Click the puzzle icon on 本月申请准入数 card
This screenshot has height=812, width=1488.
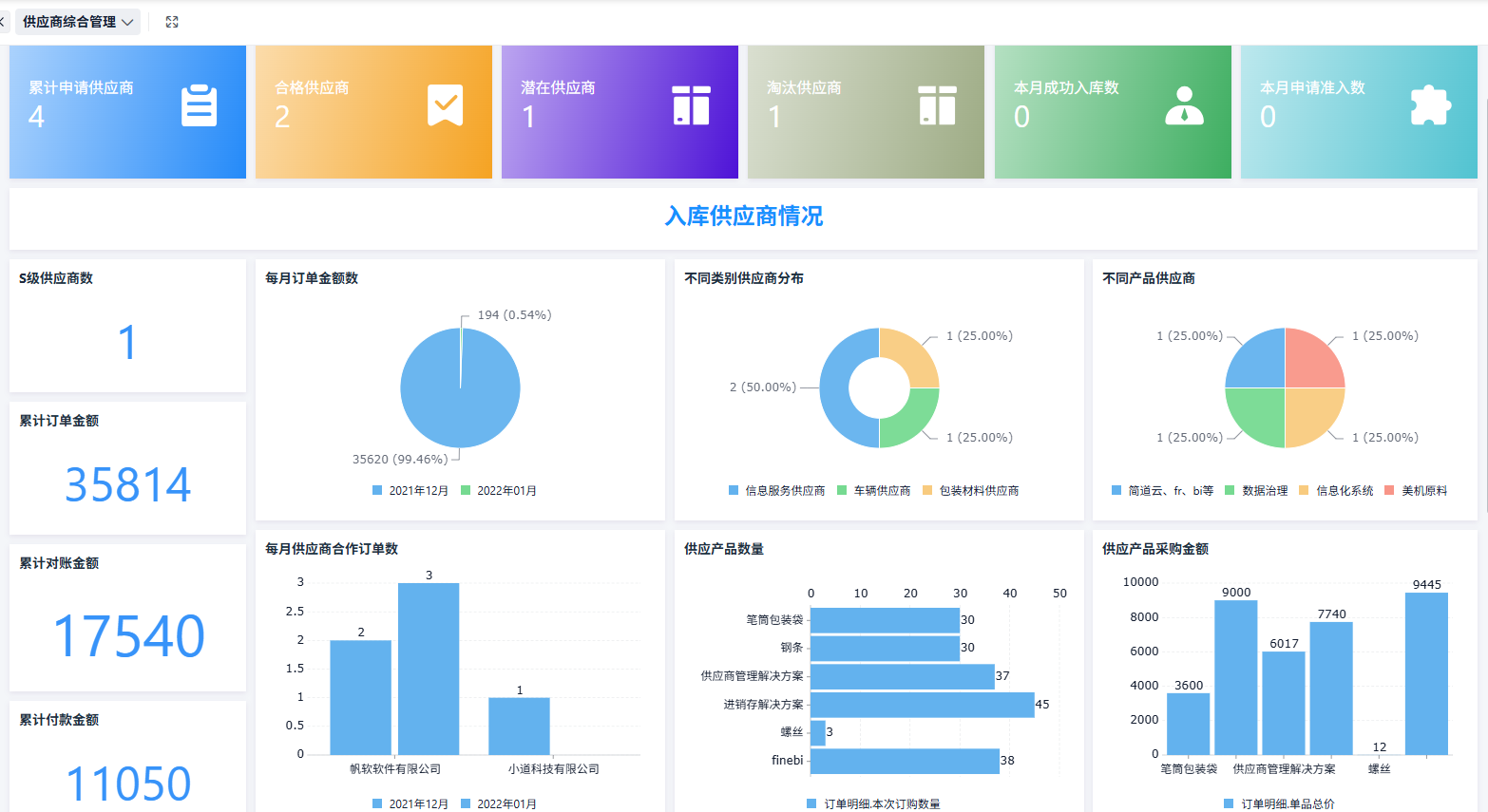(x=1430, y=105)
